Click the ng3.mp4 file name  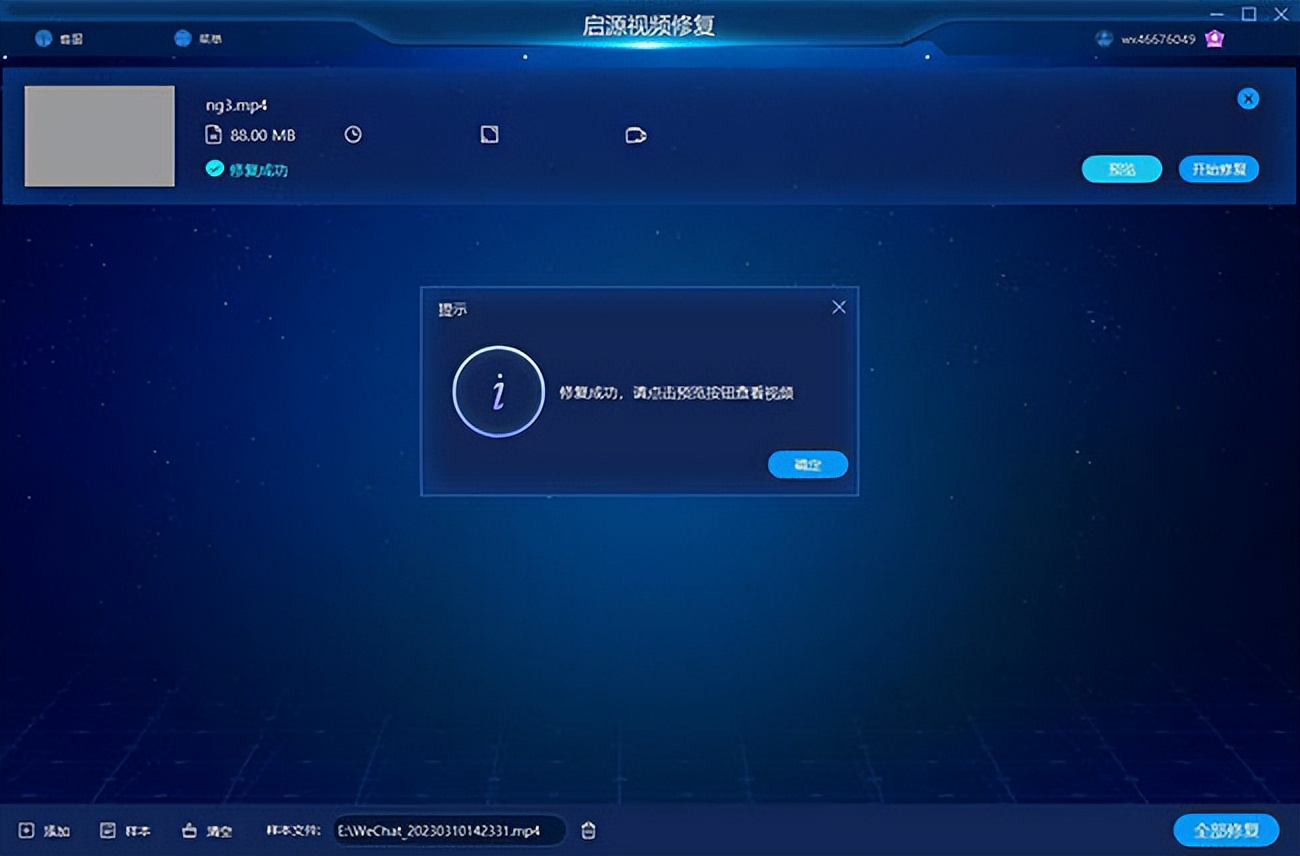[x=235, y=105]
